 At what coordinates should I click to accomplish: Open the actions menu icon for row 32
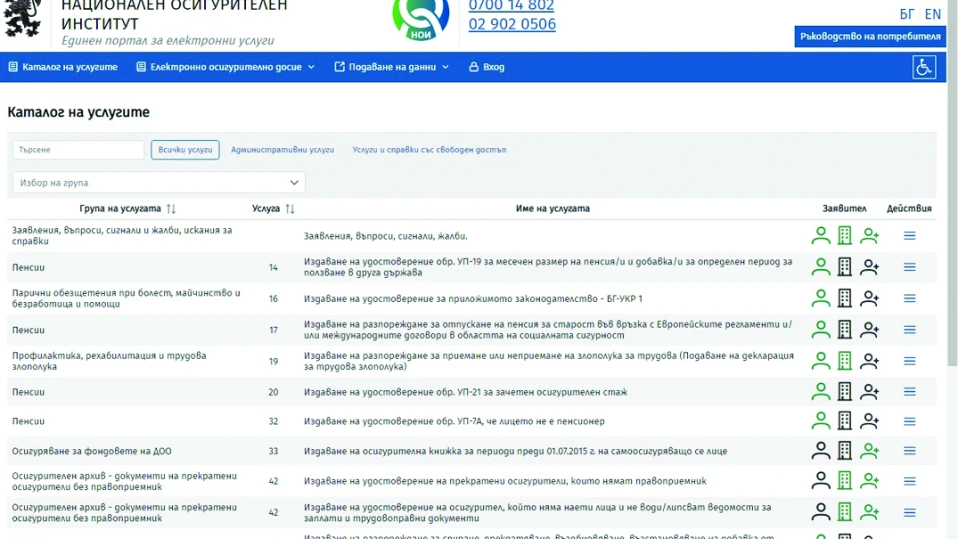click(909, 421)
